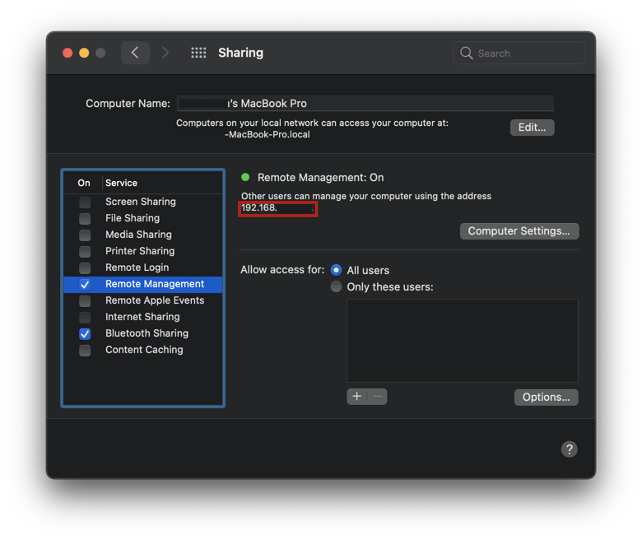Go forward using the forward chevron

click(x=165, y=53)
